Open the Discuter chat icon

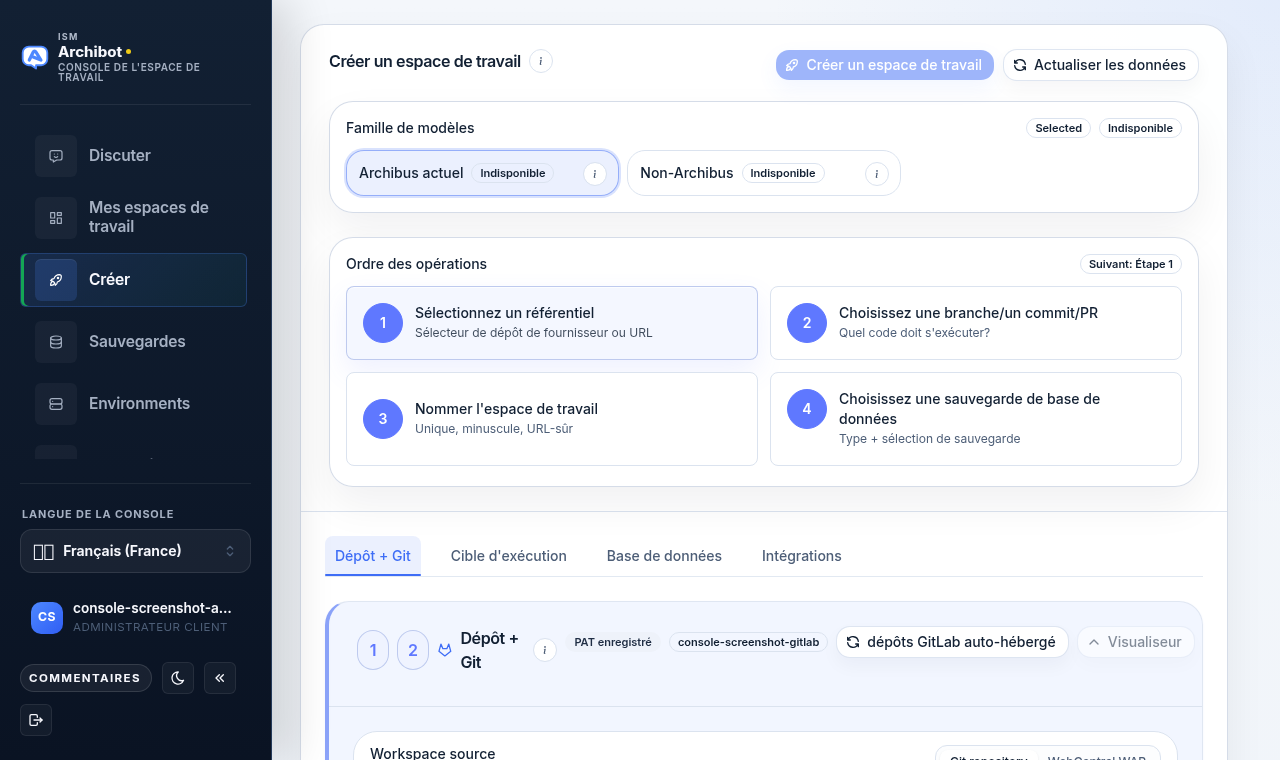coord(56,156)
